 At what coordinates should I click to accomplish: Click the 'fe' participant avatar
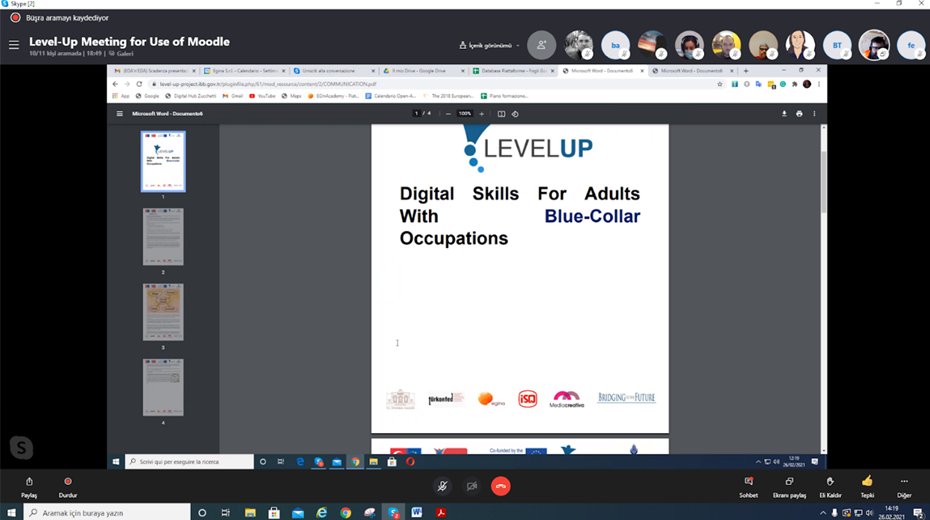tap(910, 45)
